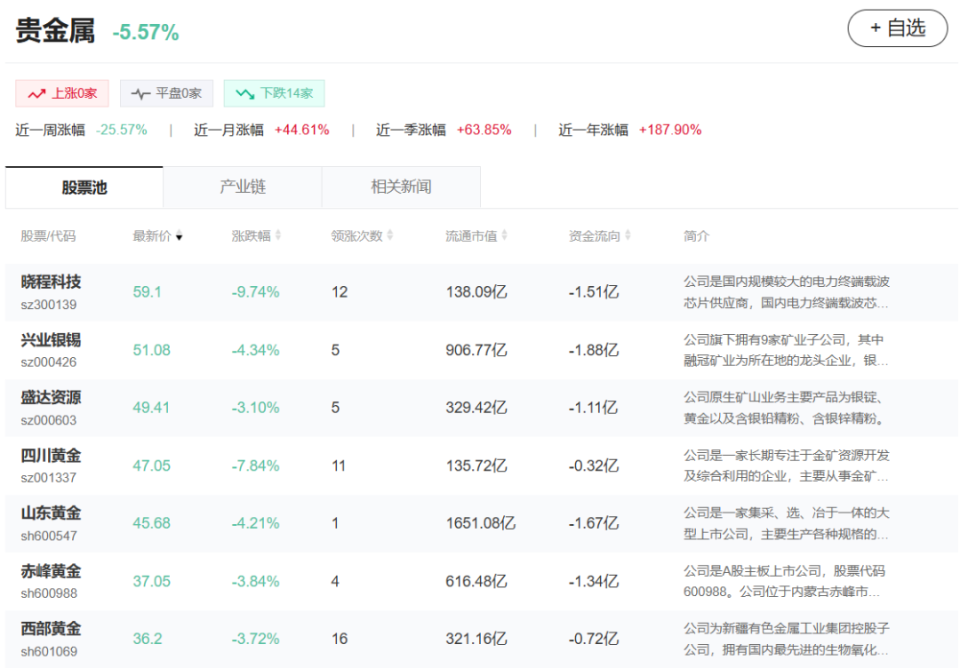This screenshot has width=960, height=668.
Task: Sort by 最新价 using its sort arrow
Action: tap(179, 237)
